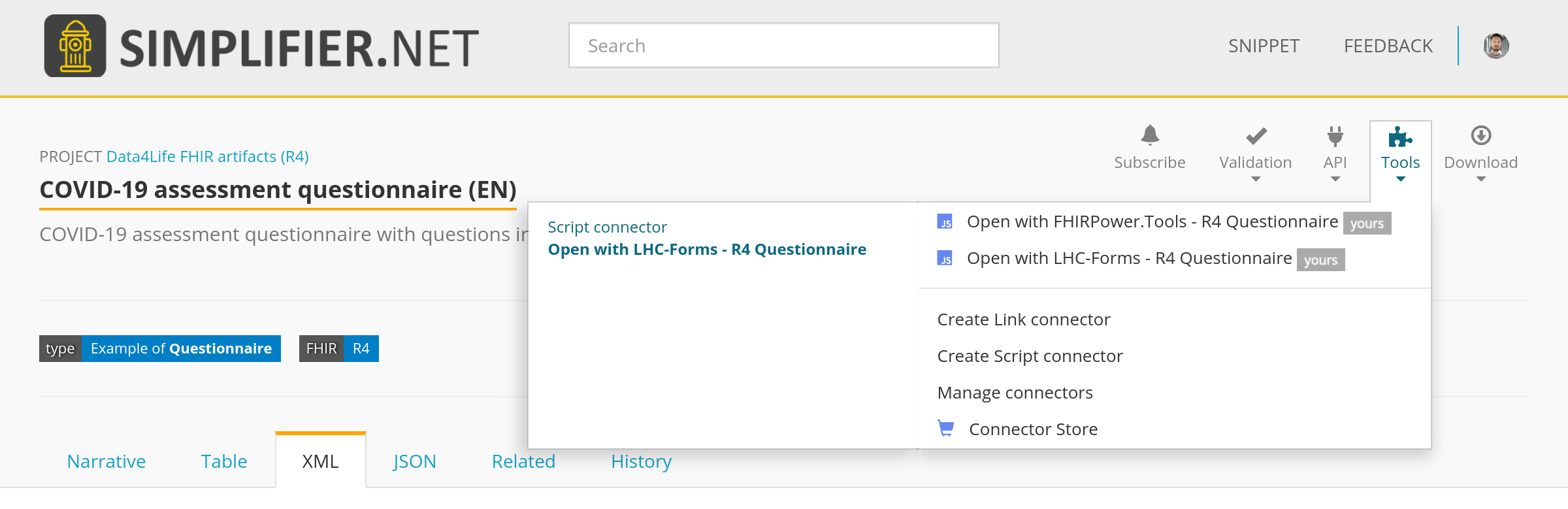This screenshot has height=509, width=1568.
Task: Click the COVID-19 assessment questionnaire description text
Action: pyautogui.click(x=284, y=234)
